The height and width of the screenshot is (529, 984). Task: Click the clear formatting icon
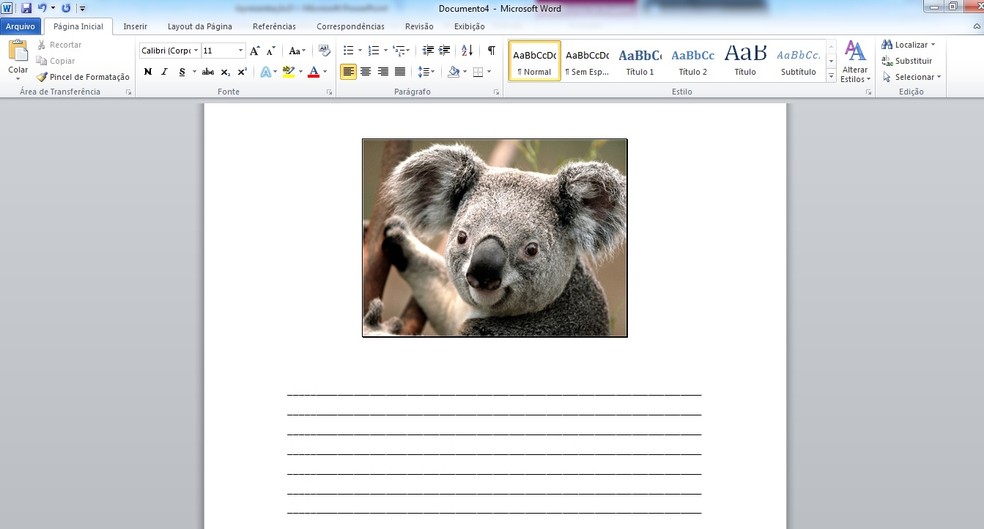324,50
